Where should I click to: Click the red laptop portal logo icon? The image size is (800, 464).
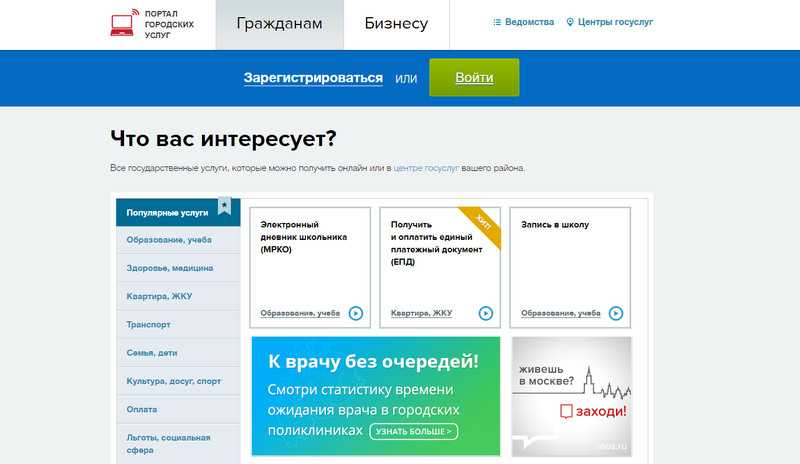124,23
